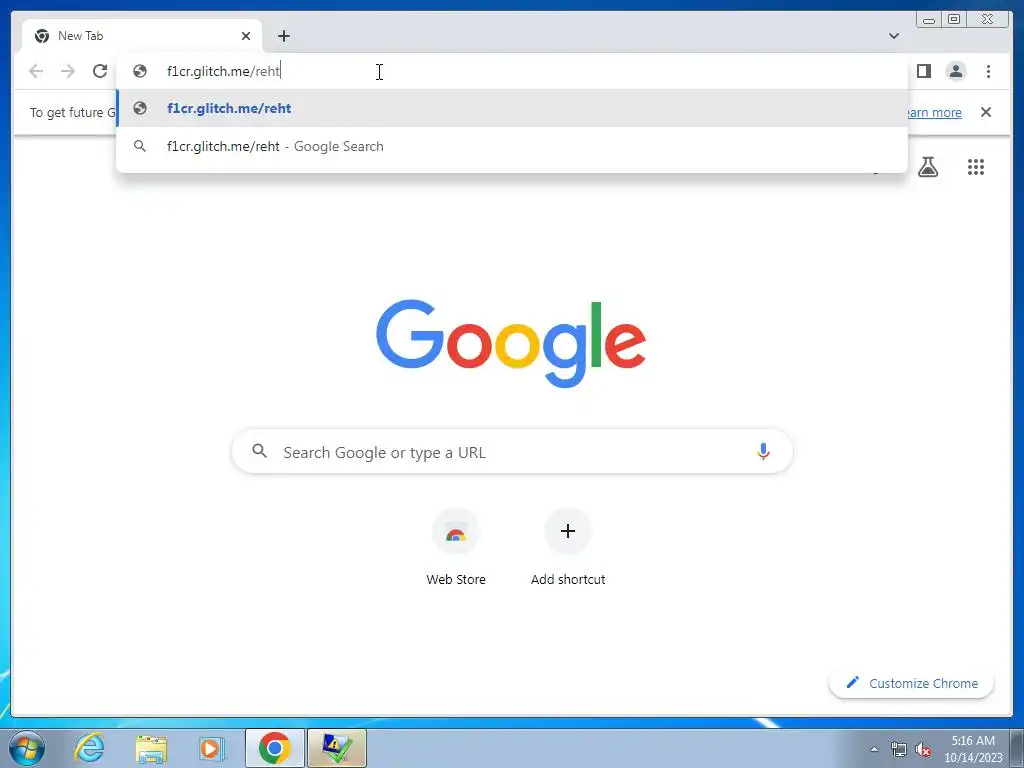
Task: Click Add shortcut tile
Action: click(x=568, y=547)
